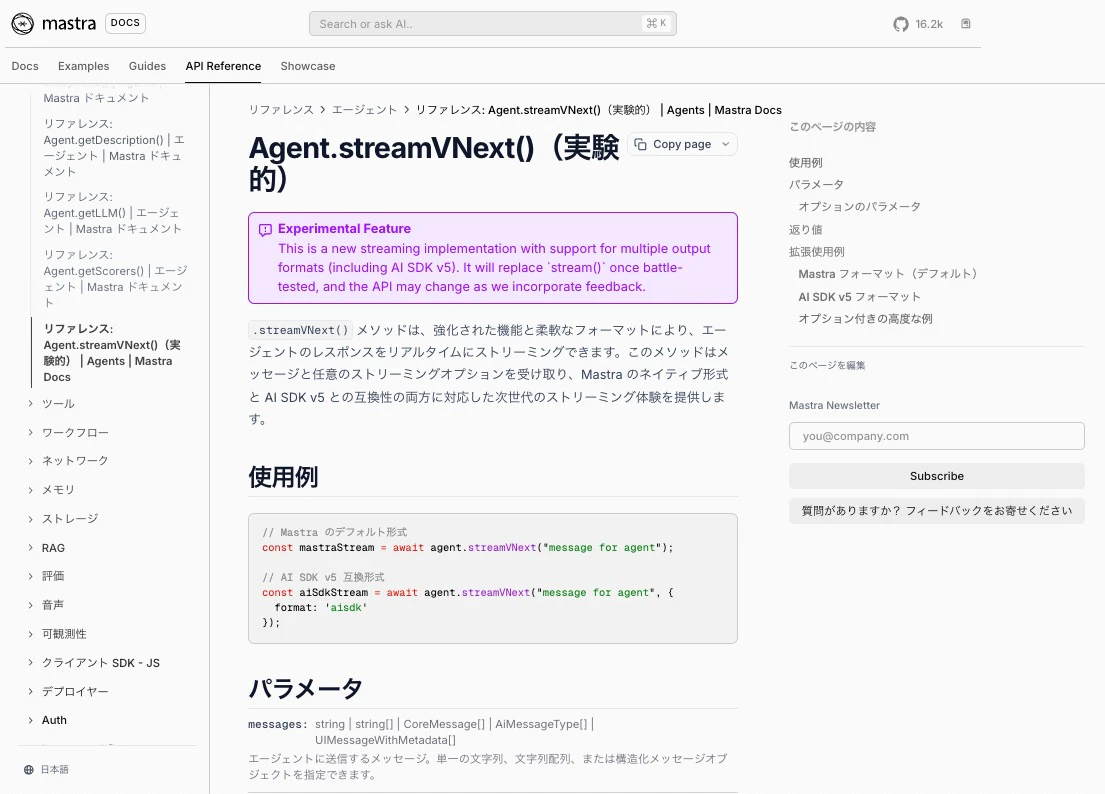
Task: Focus the Search or ask AI field
Action: pos(493,24)
